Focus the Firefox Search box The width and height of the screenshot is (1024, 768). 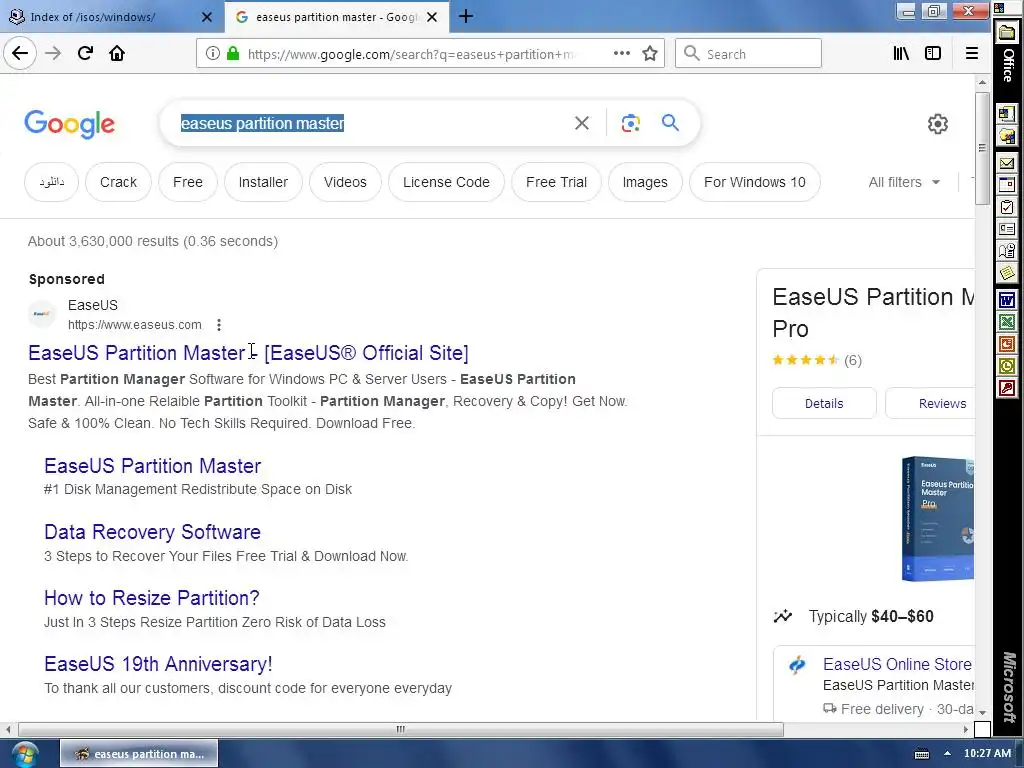[x=748, y=54]
